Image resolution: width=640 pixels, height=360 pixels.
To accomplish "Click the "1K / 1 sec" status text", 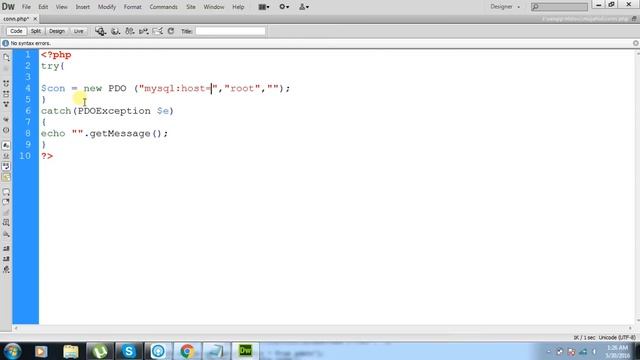I will tap(584, 338).
